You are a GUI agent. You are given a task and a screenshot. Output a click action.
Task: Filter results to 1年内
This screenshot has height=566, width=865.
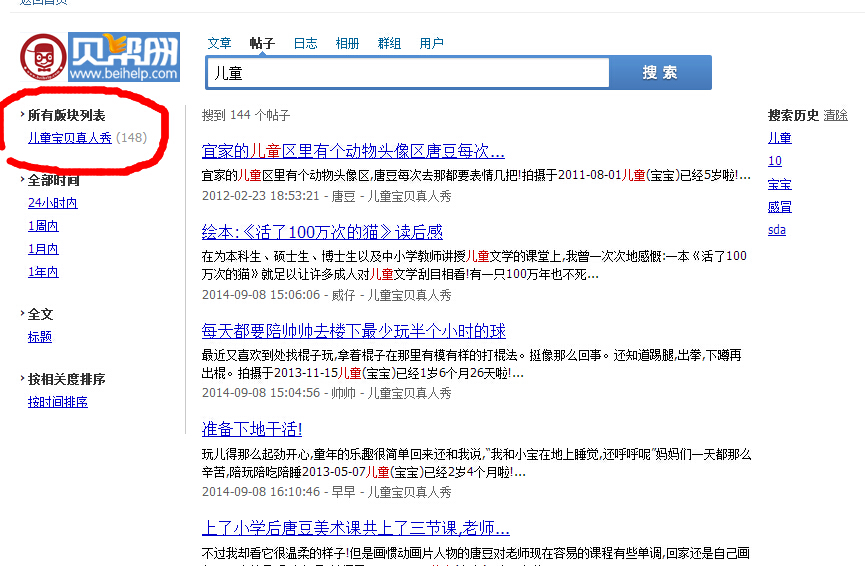43,272
